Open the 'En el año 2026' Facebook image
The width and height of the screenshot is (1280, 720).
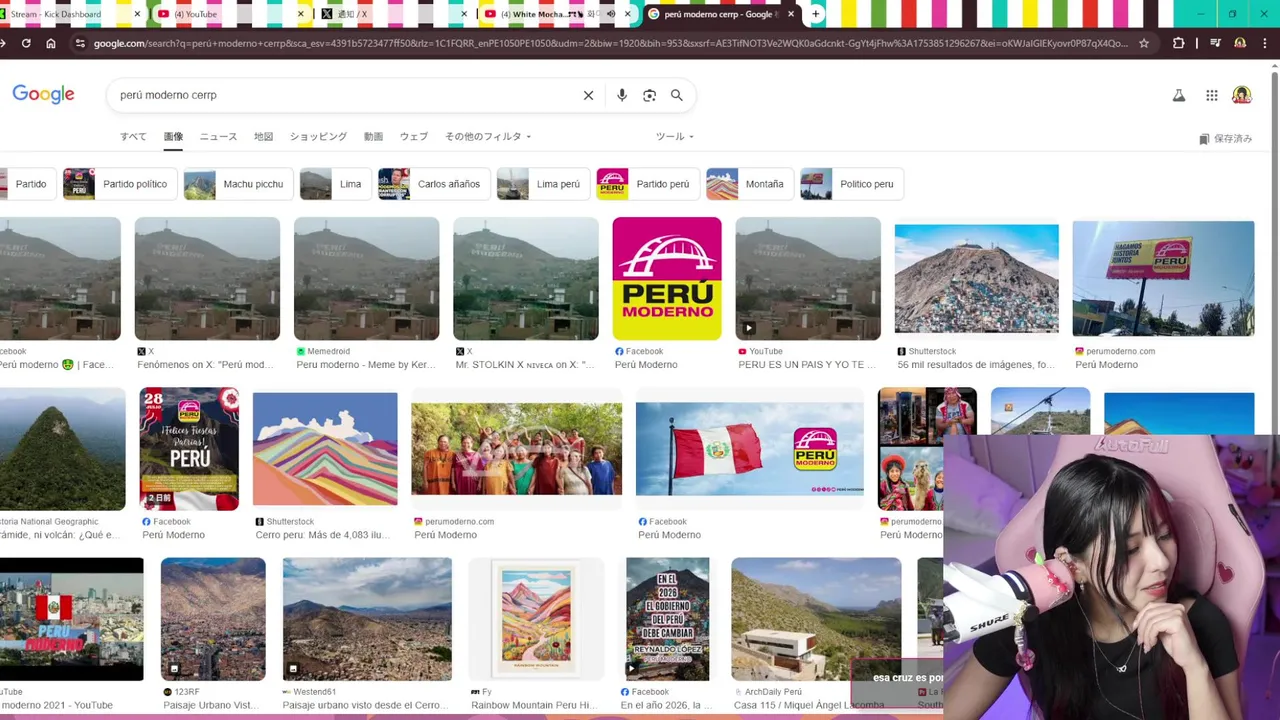coord(667,619)
